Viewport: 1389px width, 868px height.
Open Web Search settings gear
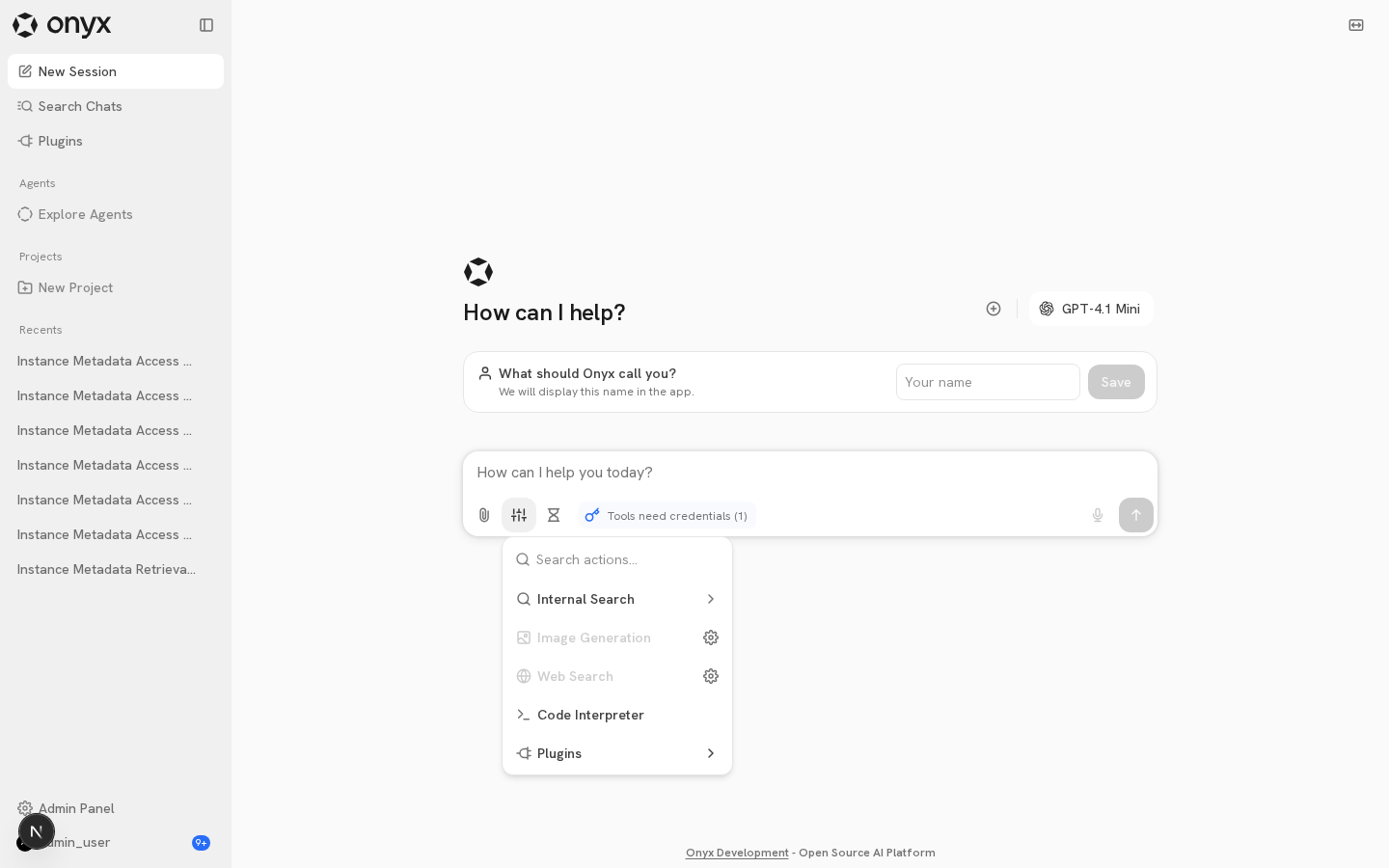coord(711,676)
